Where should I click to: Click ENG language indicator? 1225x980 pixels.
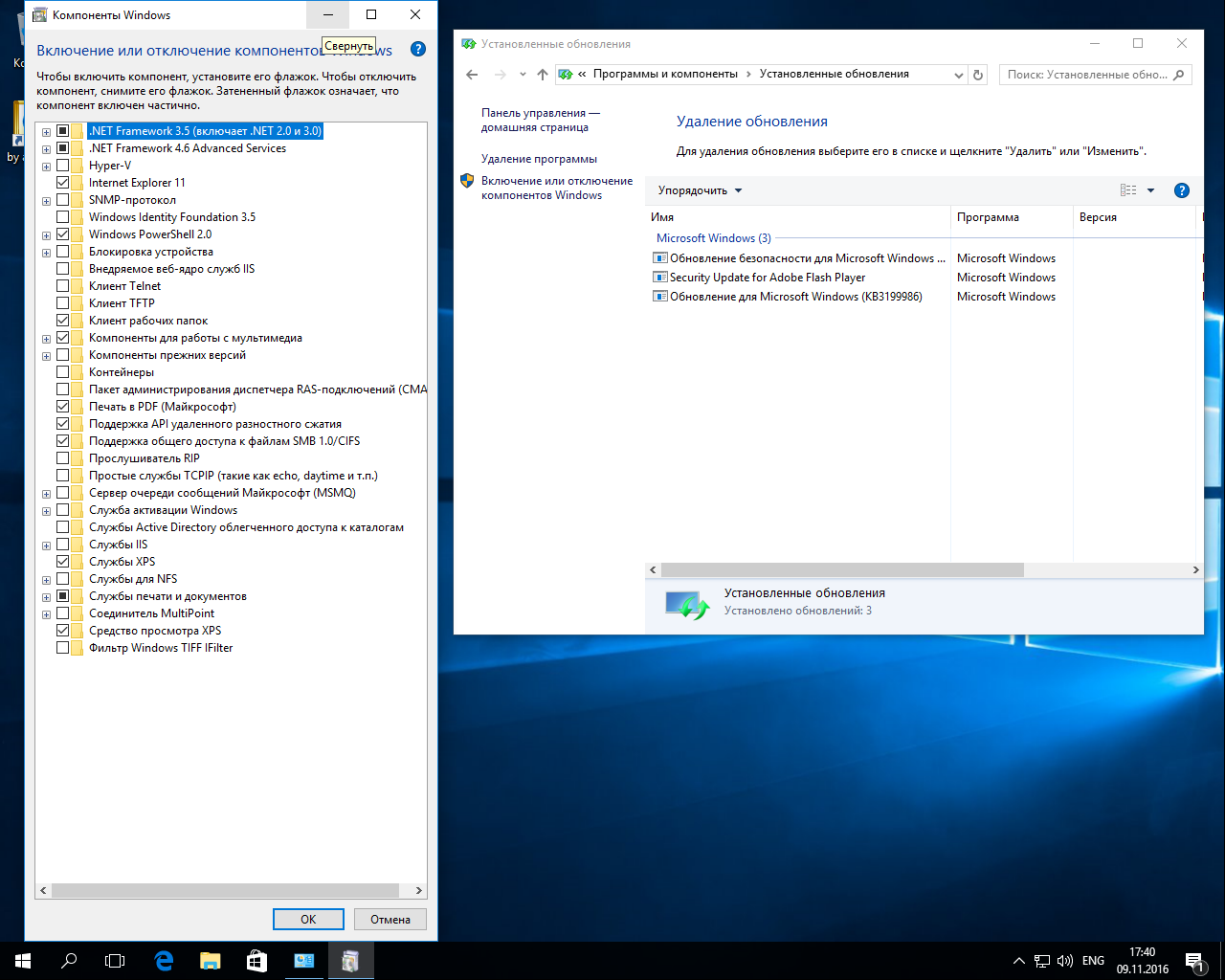coord(1093,961)
